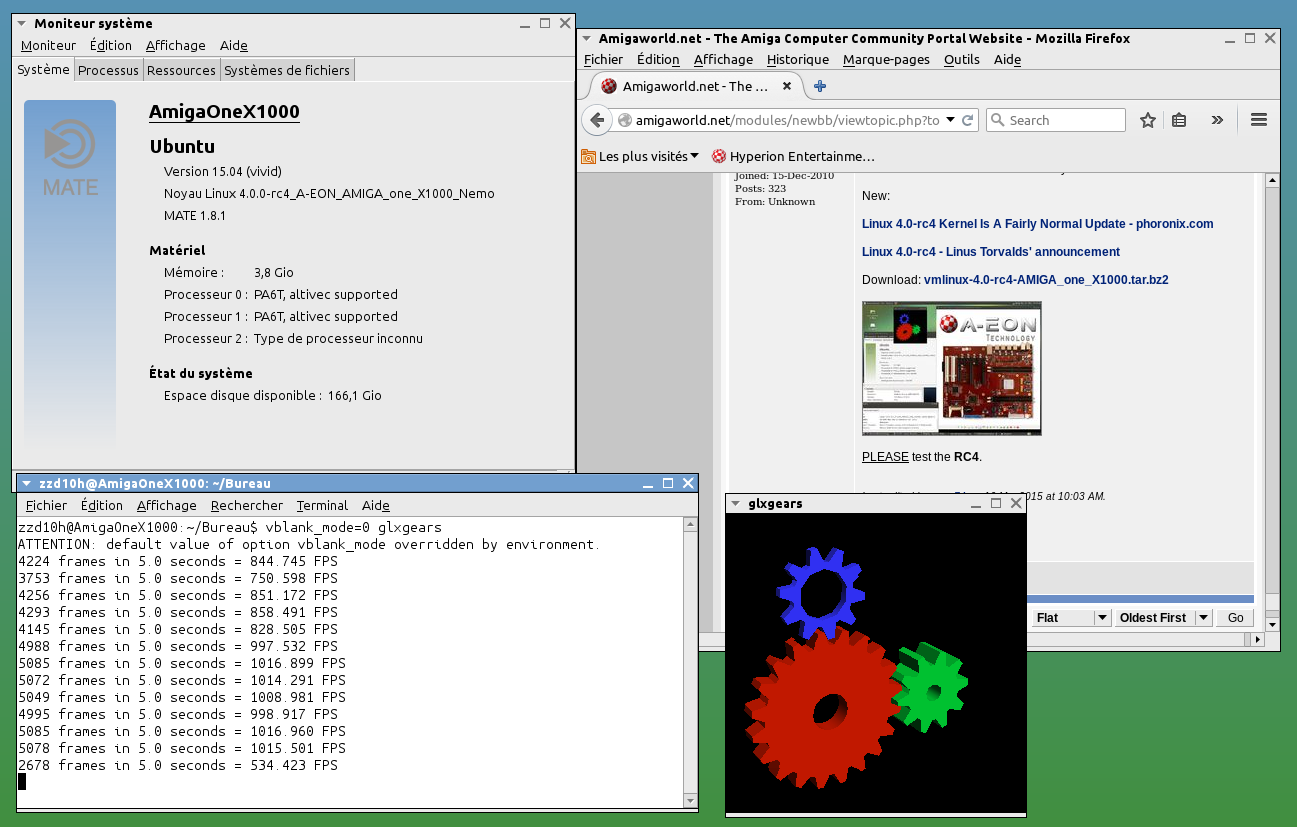Open the Firefox hamburger menu

(x=1259, y=120)
